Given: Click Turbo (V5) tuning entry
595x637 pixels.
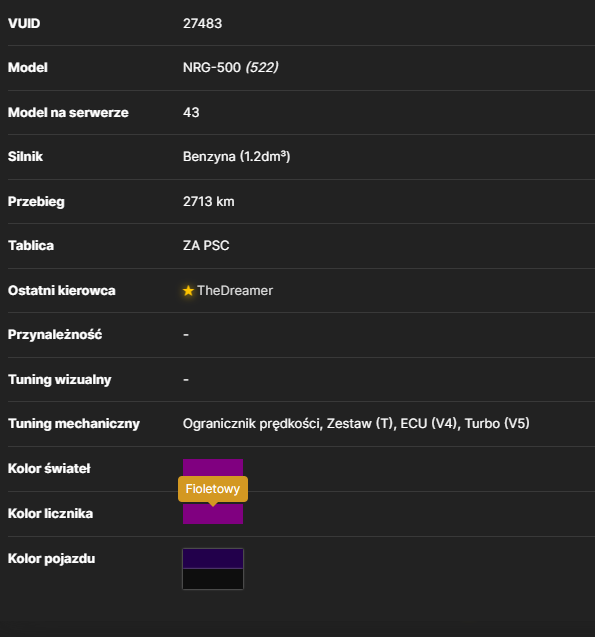Looking at the screenshot, I should tap(497, 424).
